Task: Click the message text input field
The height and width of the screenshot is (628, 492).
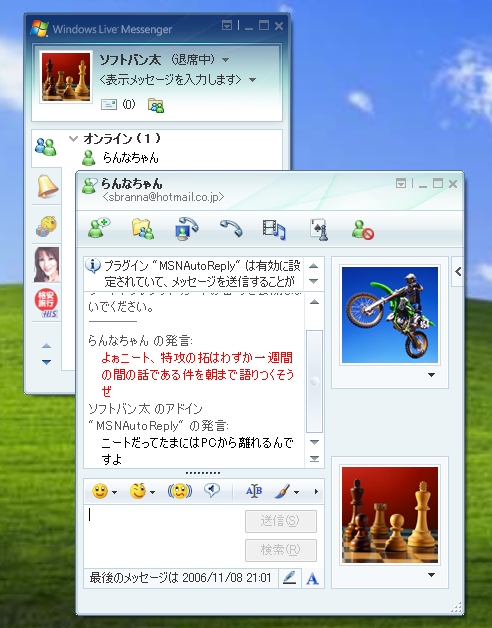Action: (164, 536)
